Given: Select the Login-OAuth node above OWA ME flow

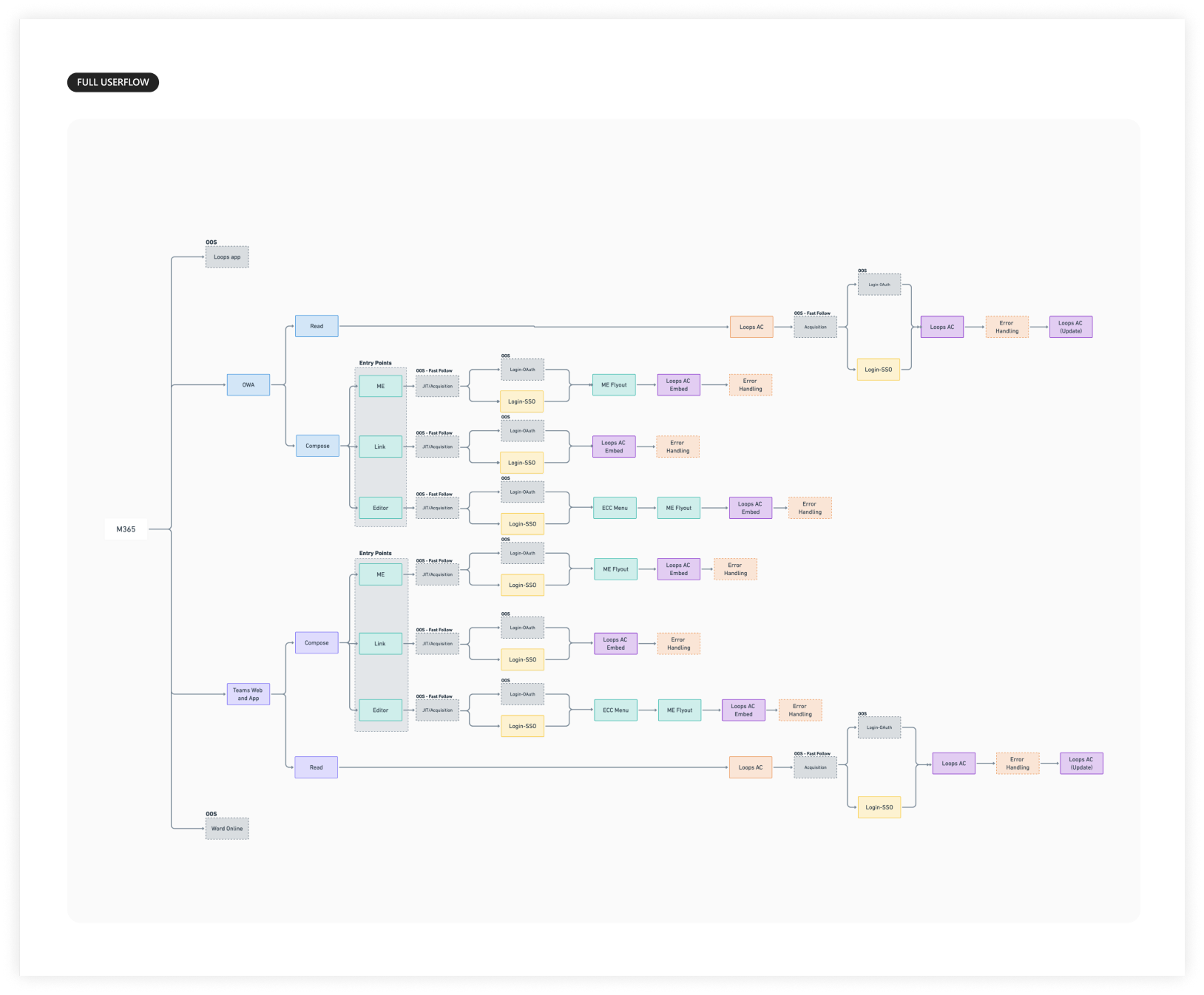Looking at the screenshot, I should 522,369.
